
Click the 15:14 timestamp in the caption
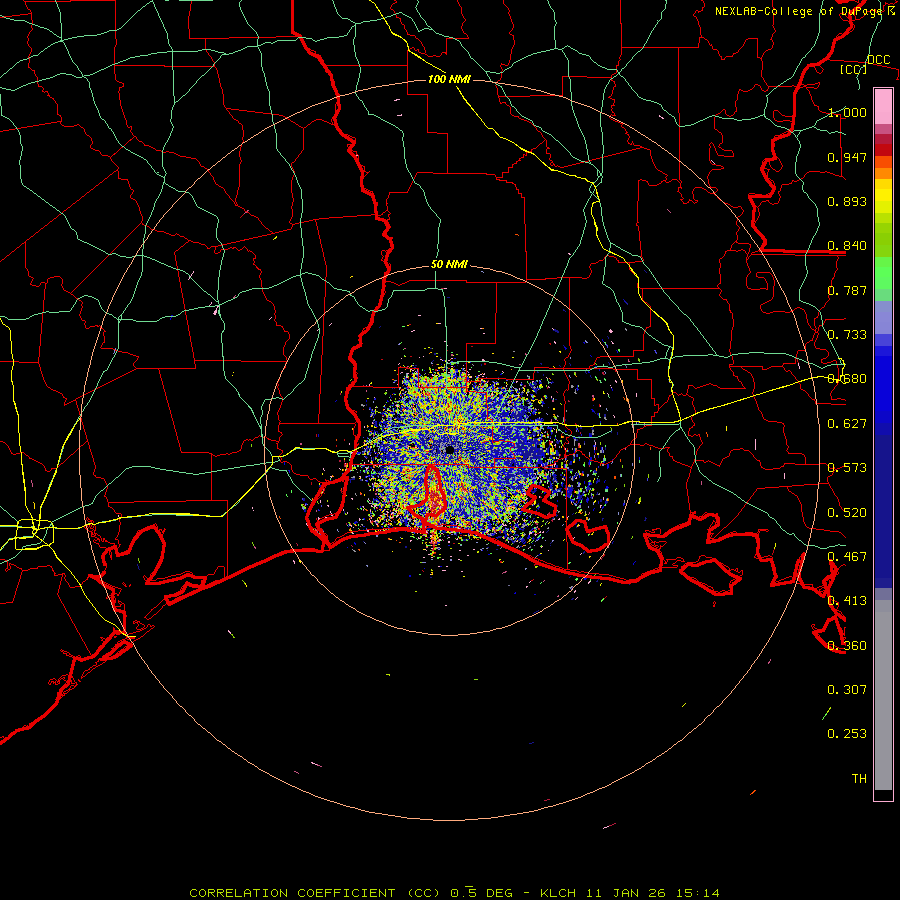697,893
